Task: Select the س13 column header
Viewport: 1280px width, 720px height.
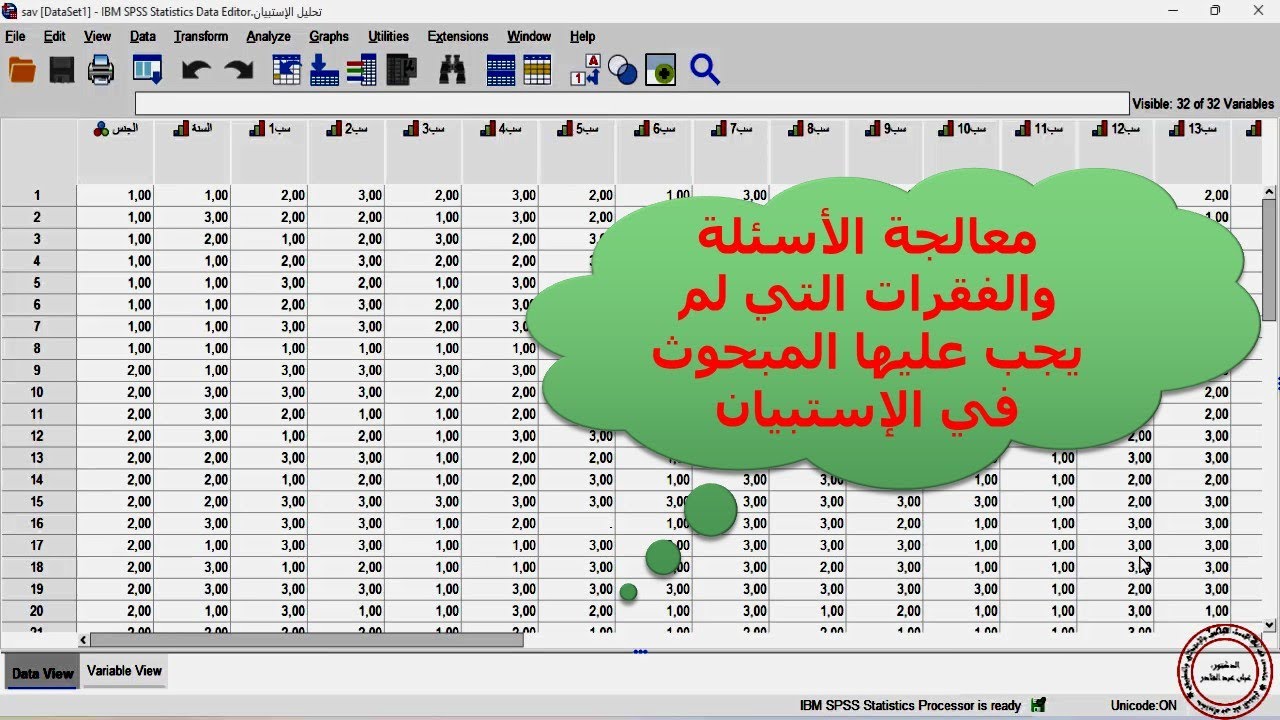Action: (x=1193, y=151)
